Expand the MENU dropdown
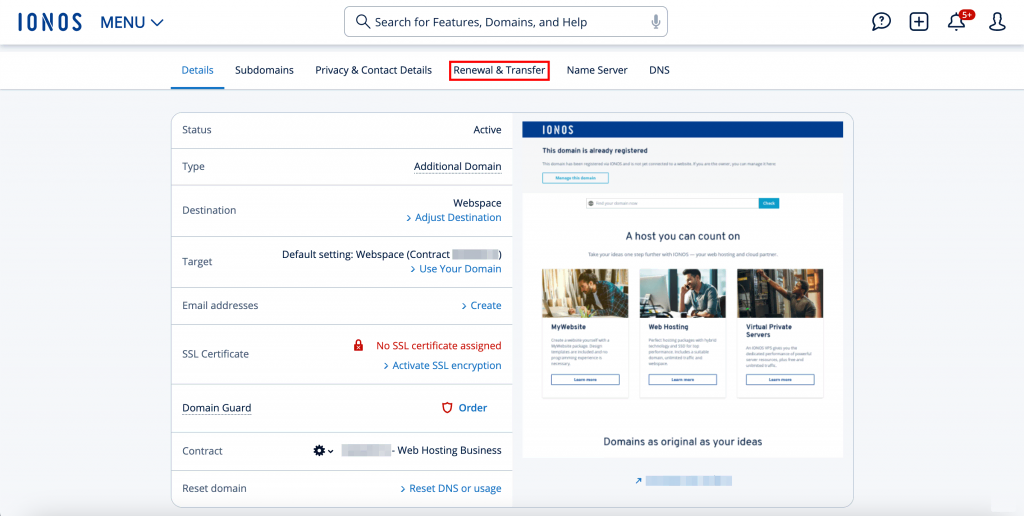The height and width of the screenshot is (516, 1024). click(132, 22)
